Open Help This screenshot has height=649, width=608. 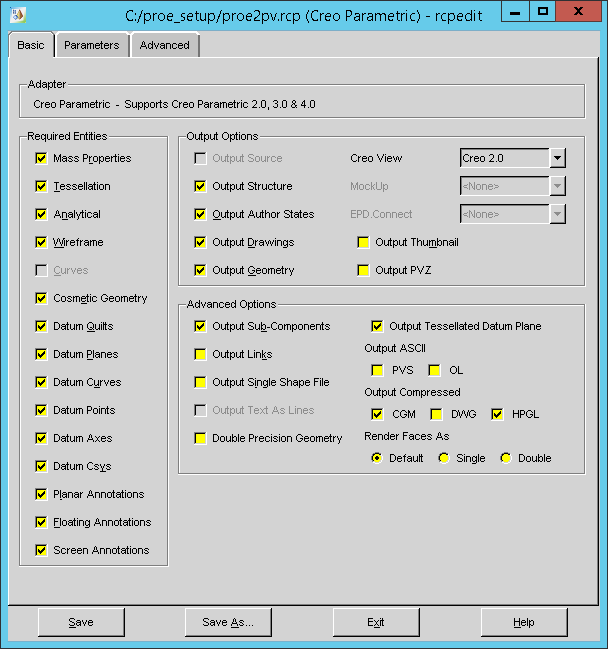click(x=524, y=622)
